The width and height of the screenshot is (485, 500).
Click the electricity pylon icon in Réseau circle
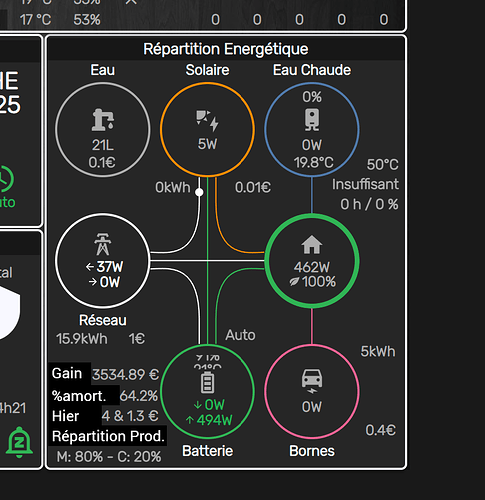(x=103, y=244)
